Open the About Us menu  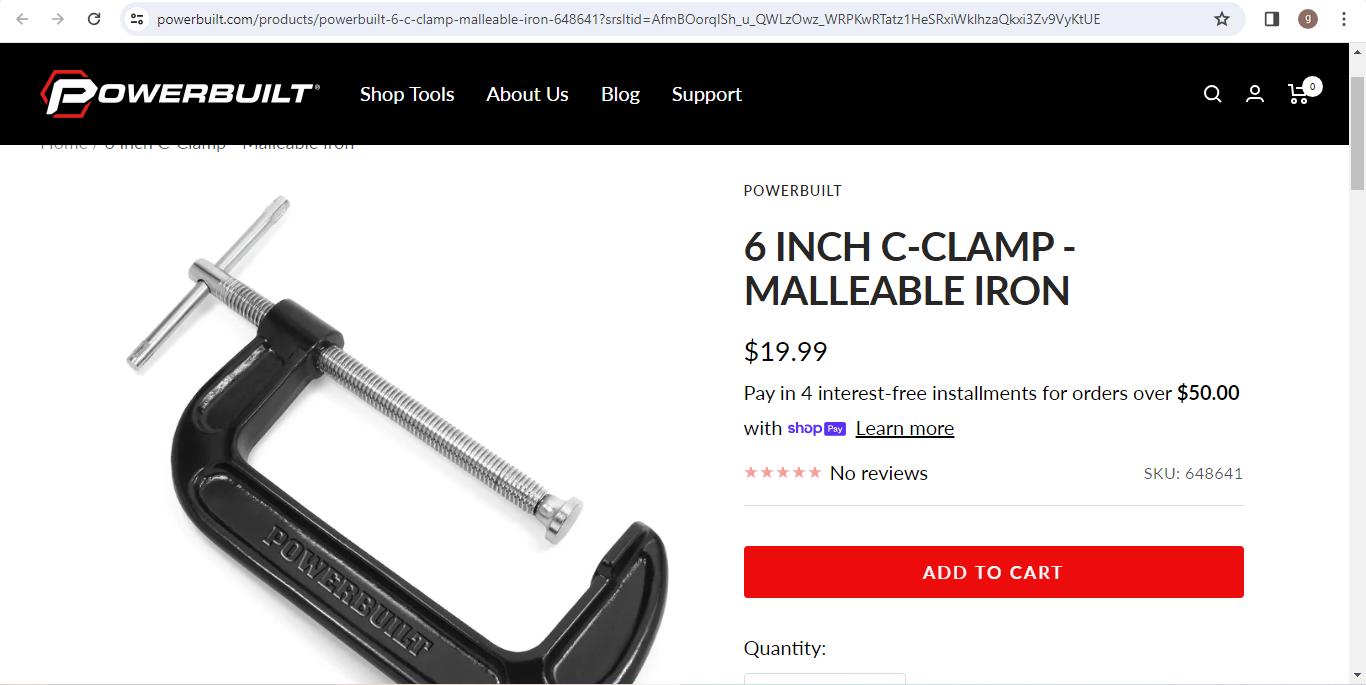tap(527, 94)
